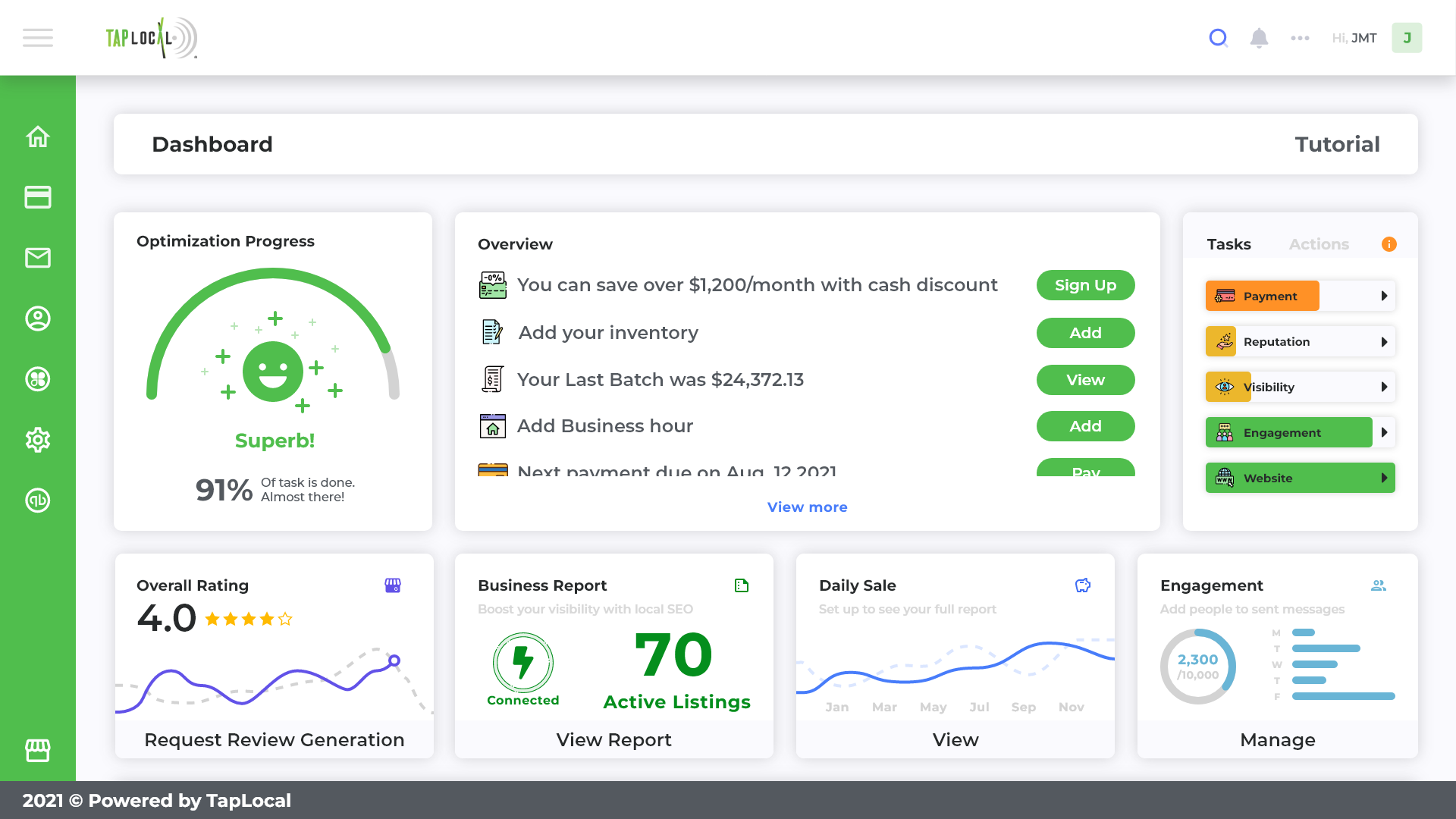Click Request Review Generation
Image resolution: width=1456 pixels, height=819 pixels.
274,739
